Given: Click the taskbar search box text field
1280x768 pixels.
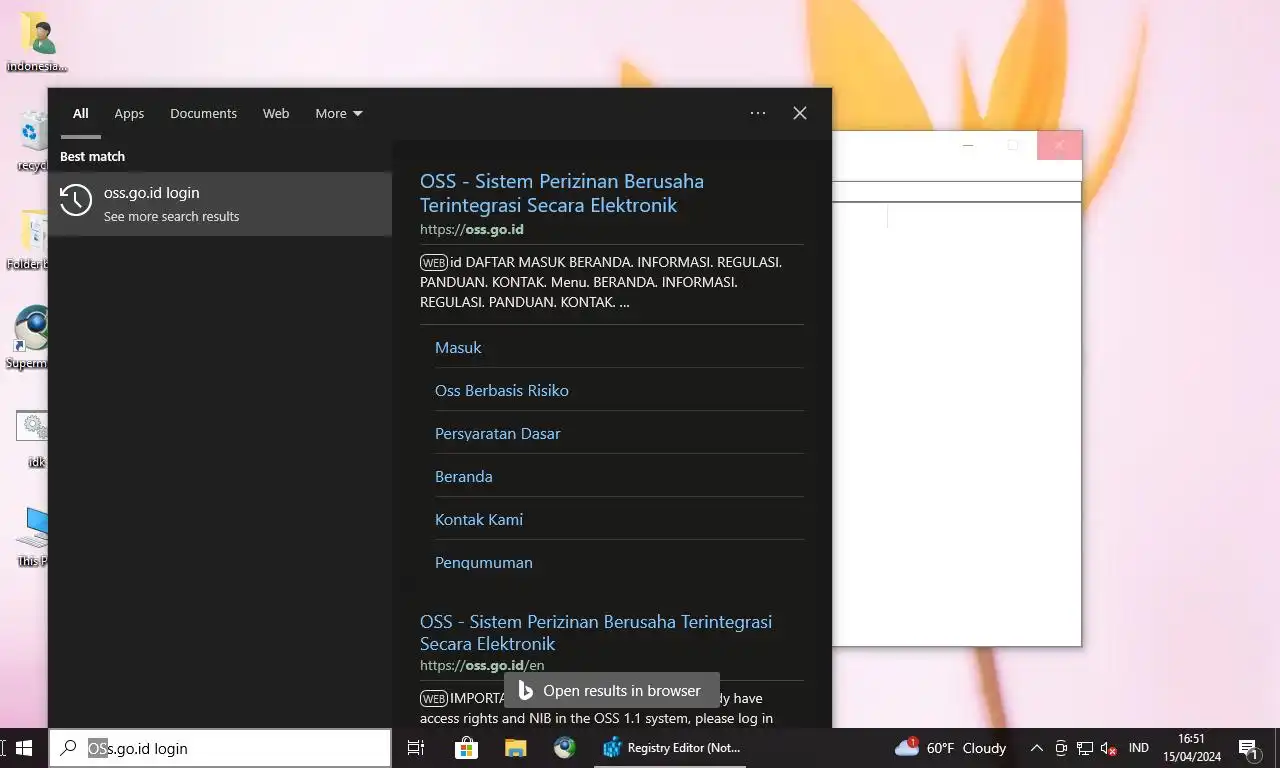Looking at the screenshot, I should pos(220,748).
